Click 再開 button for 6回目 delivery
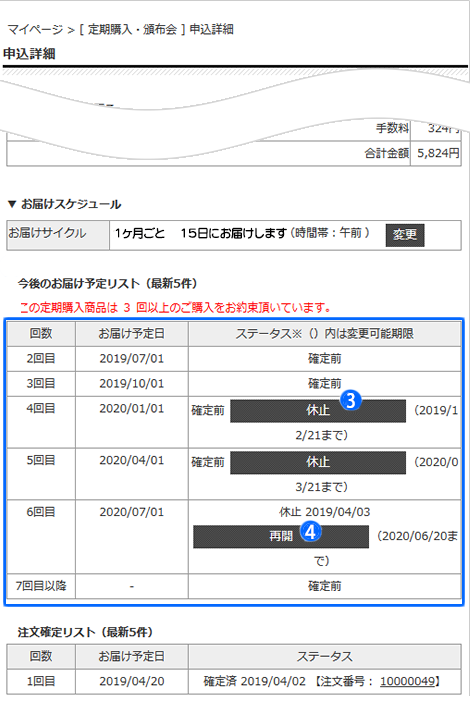 (281, 536)
